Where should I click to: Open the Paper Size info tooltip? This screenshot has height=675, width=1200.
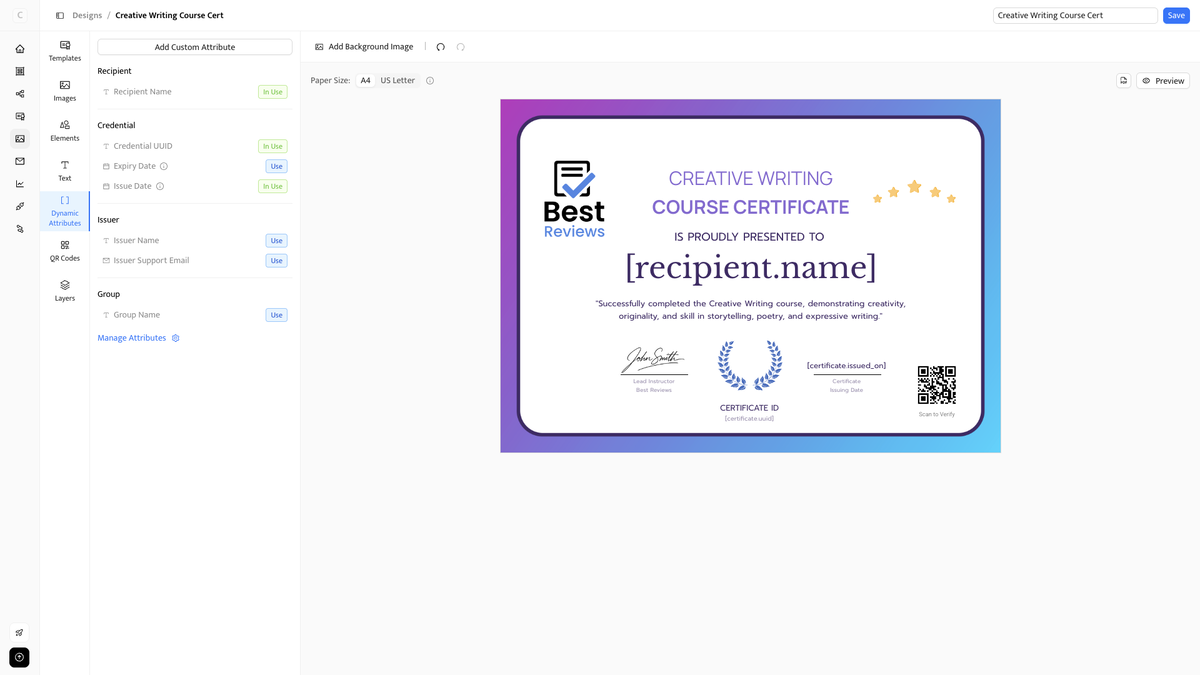pos(429,80)
